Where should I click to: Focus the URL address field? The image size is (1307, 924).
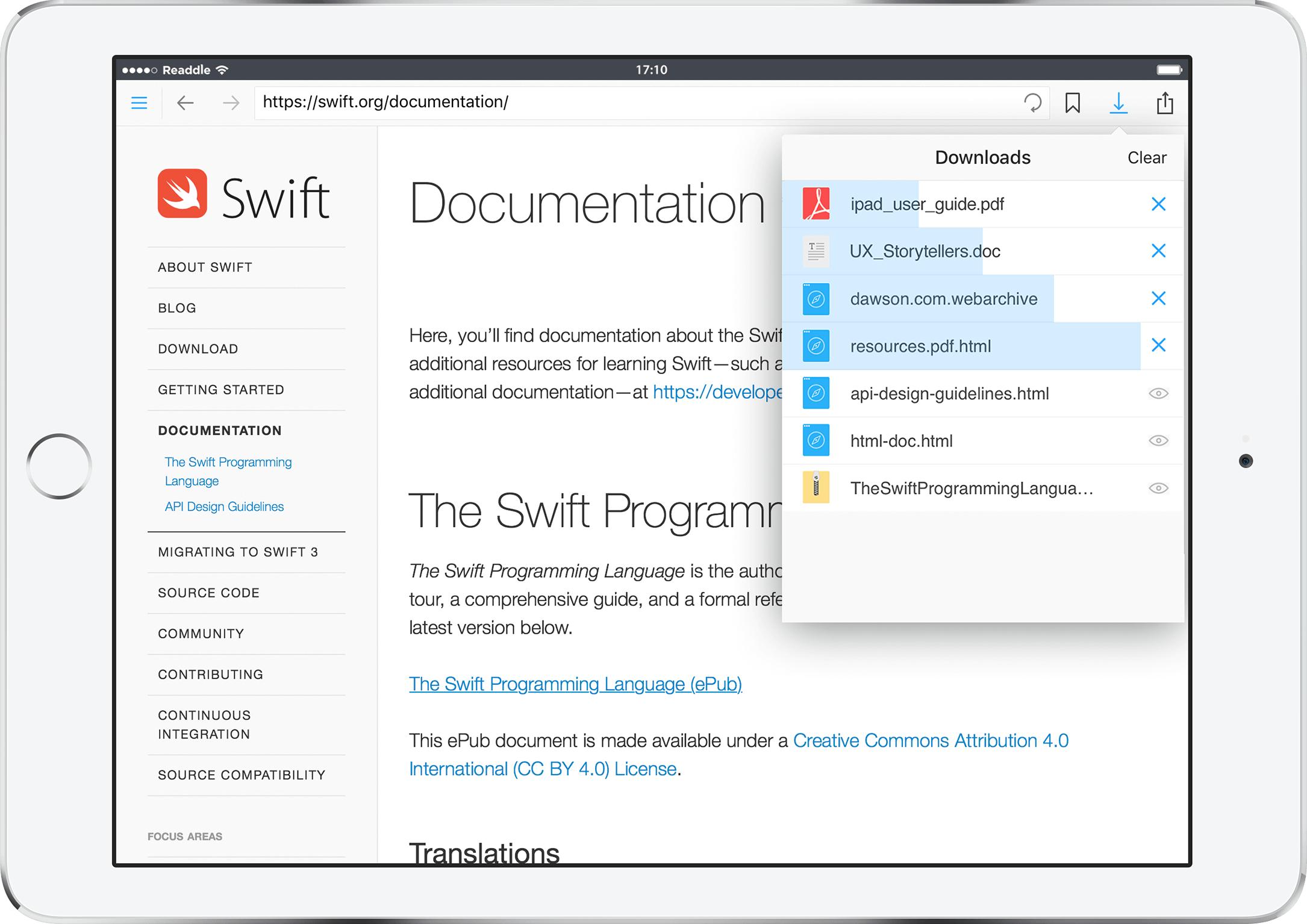click(x=632, y=102)
